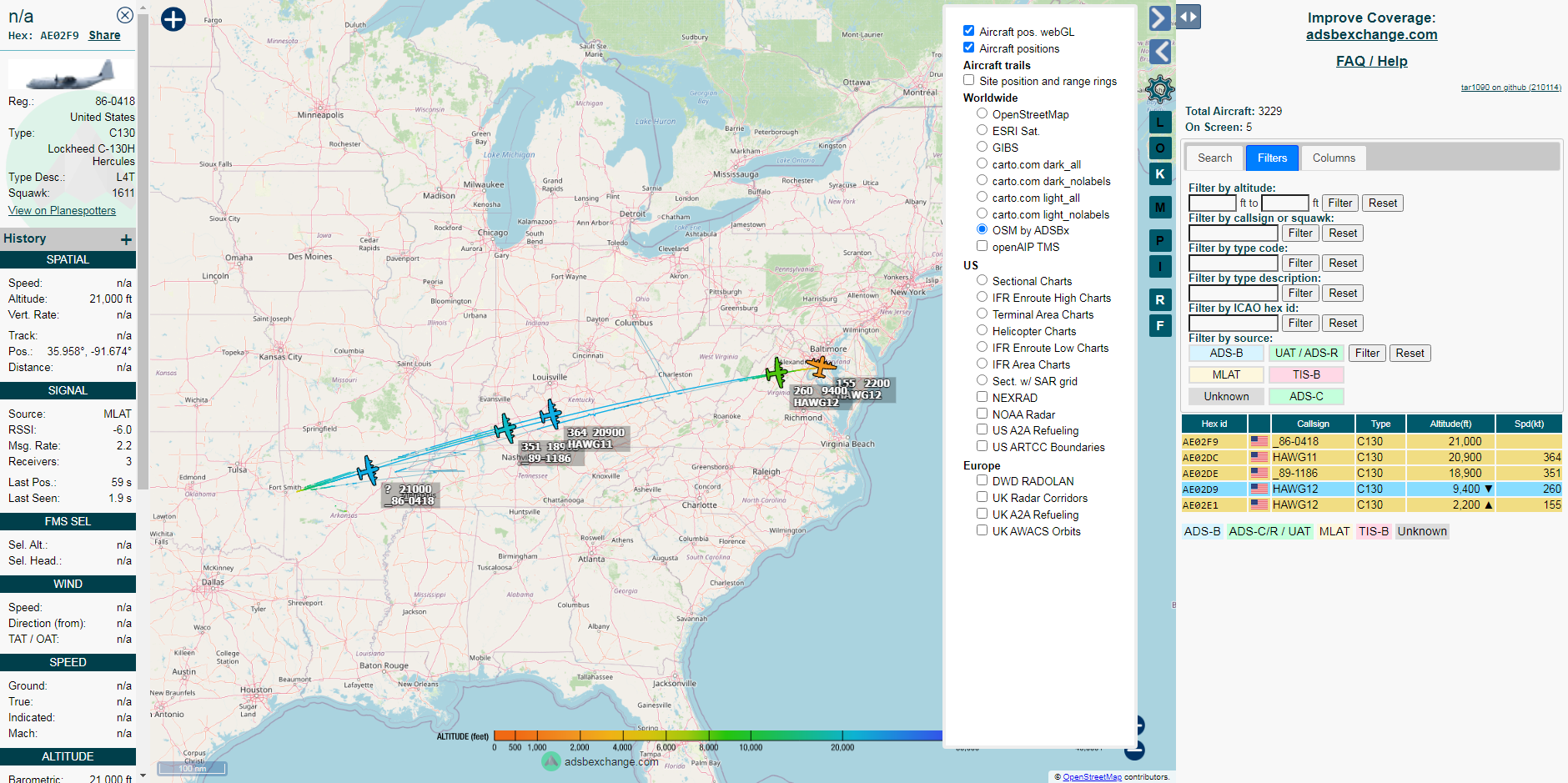1568x783 pixels.
Task: Sort table by Hex id column
Action: [1214, 424]
